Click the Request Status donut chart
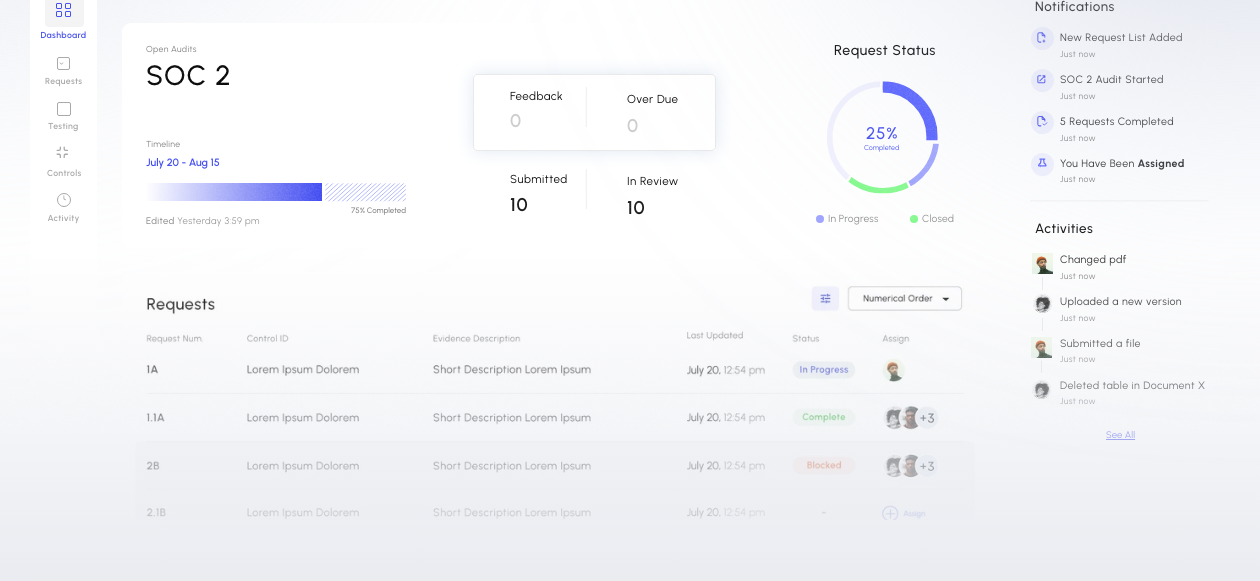Viewport: 1260px width, 581px height. pyautogui.click(x=882, y=137)
